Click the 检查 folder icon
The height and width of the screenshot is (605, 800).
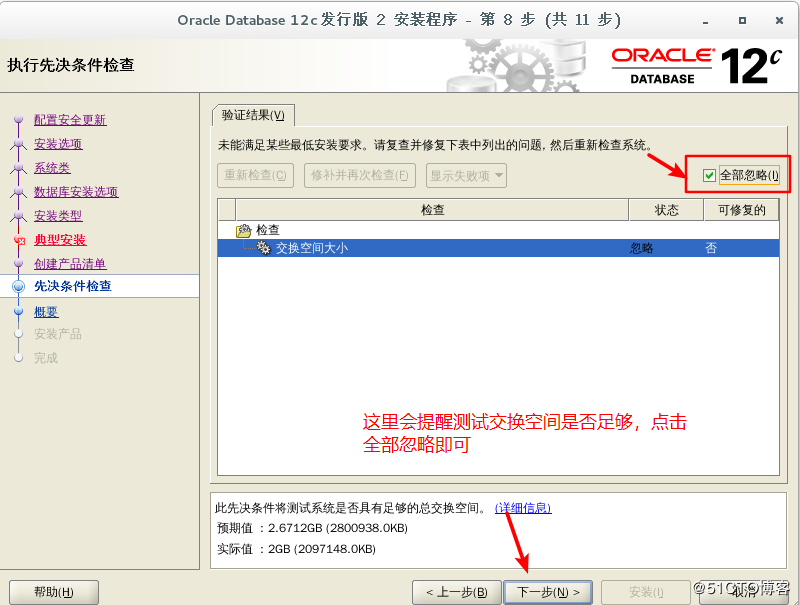[244, 231]
